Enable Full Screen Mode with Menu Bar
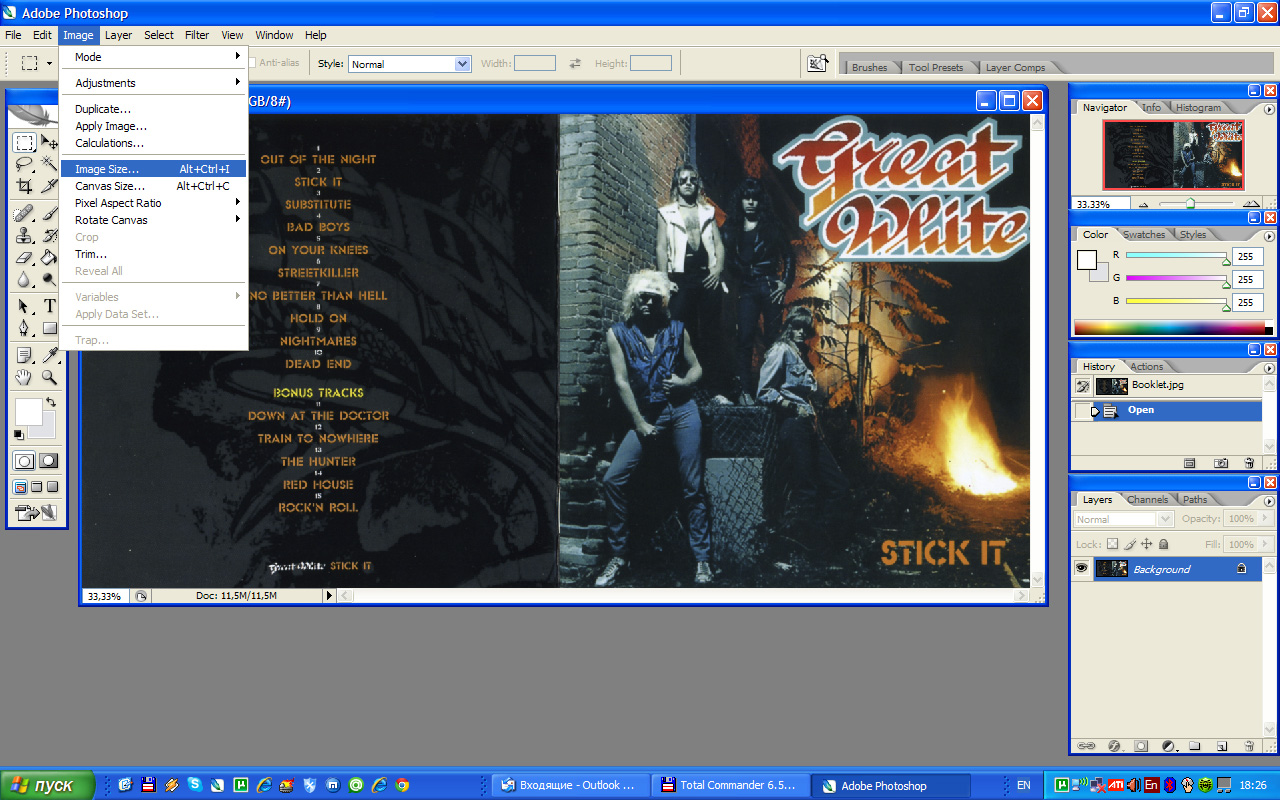Viewport: 1280px width, 800px height. pos(37,487)
